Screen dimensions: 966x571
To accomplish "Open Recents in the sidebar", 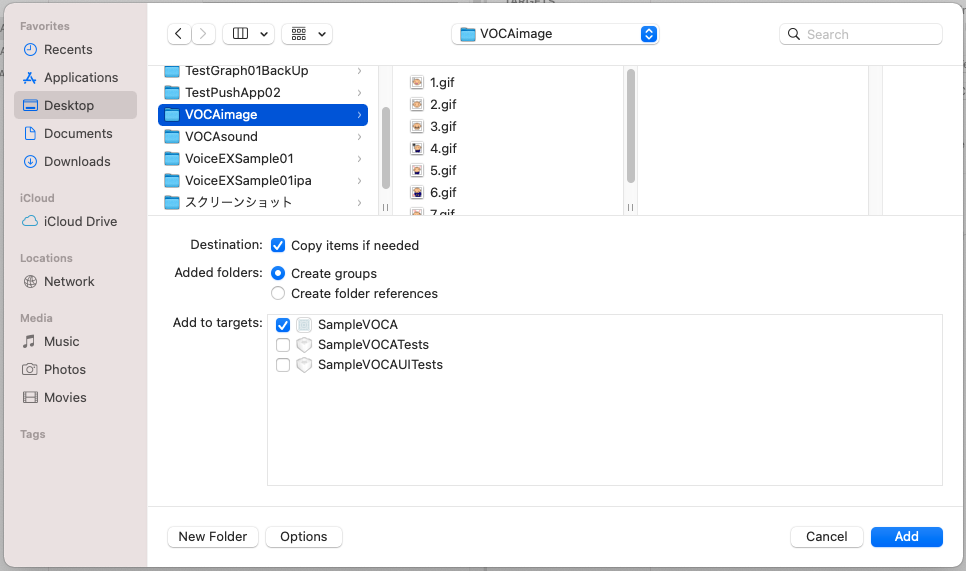I will 68,49.
